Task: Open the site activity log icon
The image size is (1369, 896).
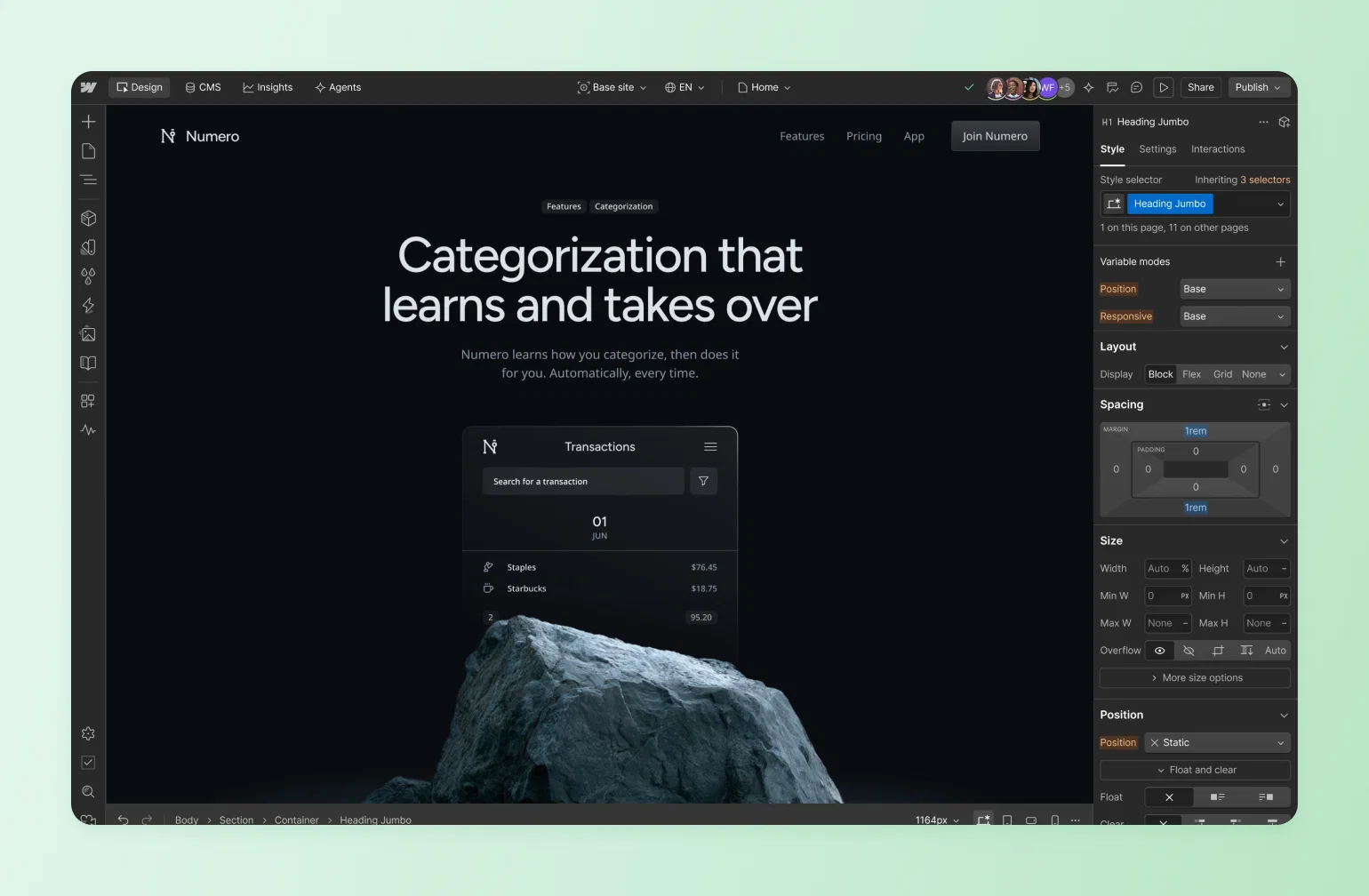Action: [x=1112, y=87]
